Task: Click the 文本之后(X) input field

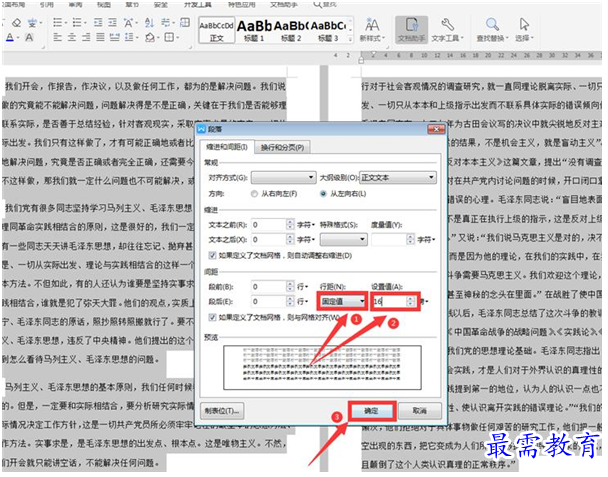Action: coord(269,240)
